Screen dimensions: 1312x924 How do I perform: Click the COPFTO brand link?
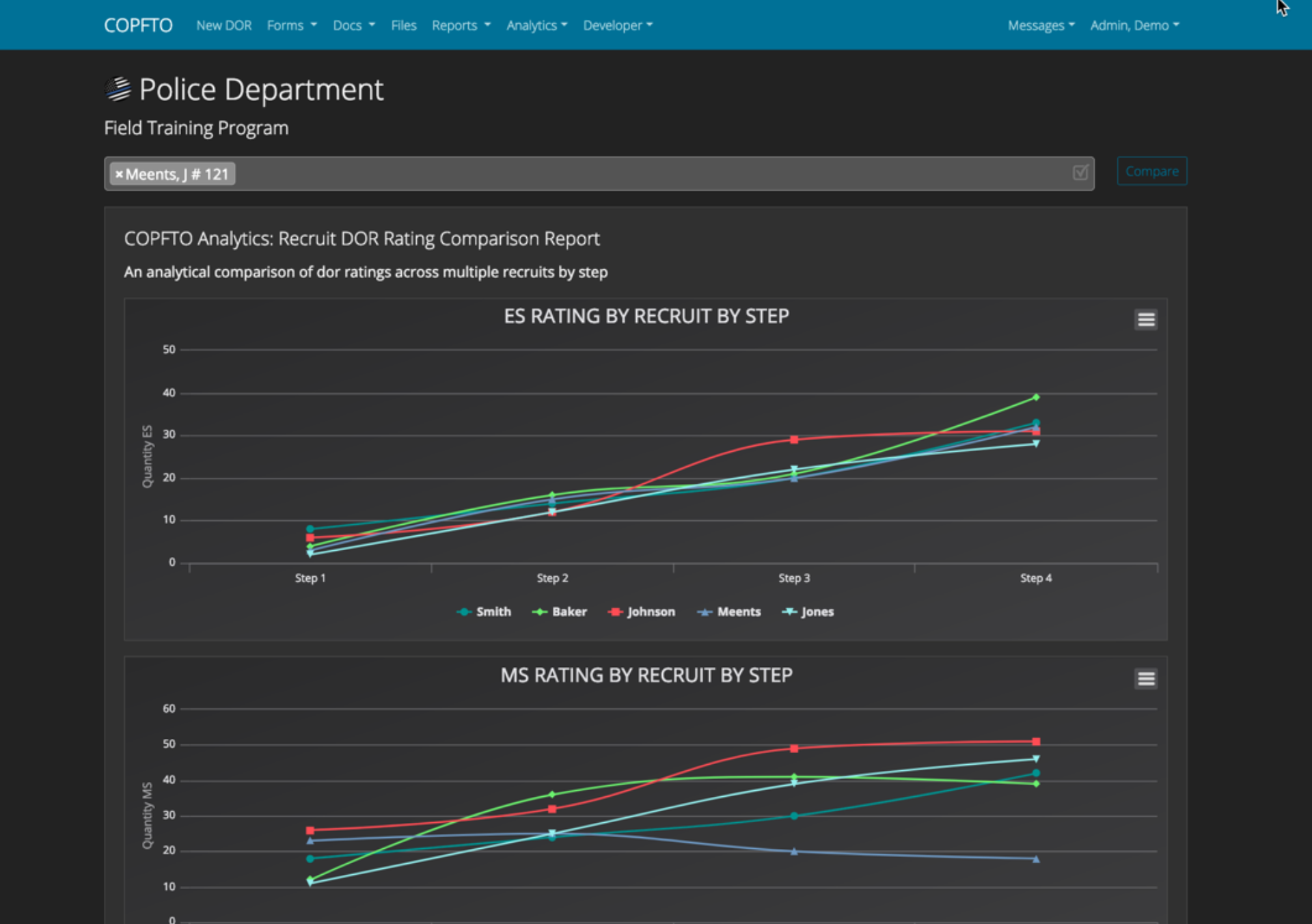[138, 25]
